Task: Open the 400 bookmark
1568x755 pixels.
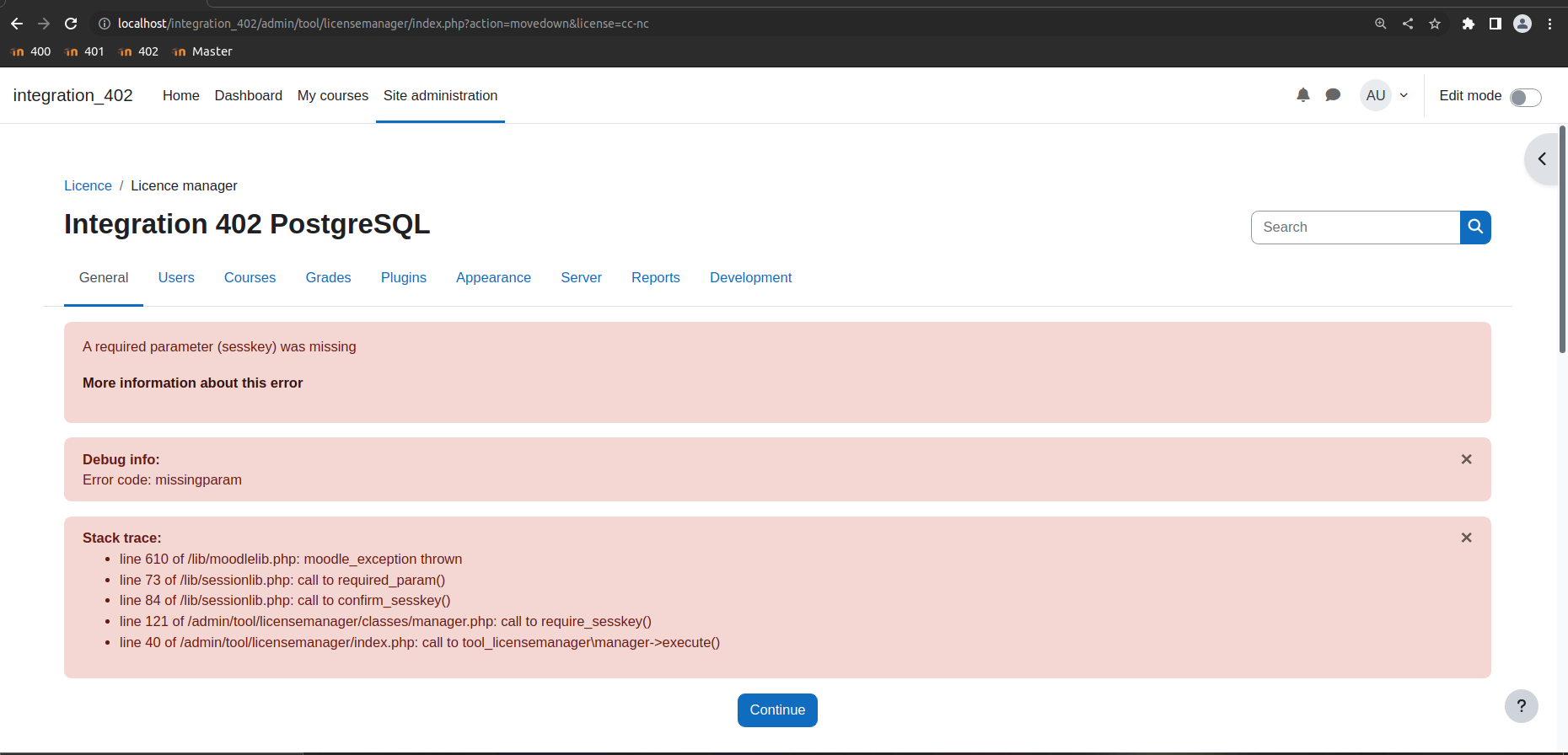Action: pos(30,51)
